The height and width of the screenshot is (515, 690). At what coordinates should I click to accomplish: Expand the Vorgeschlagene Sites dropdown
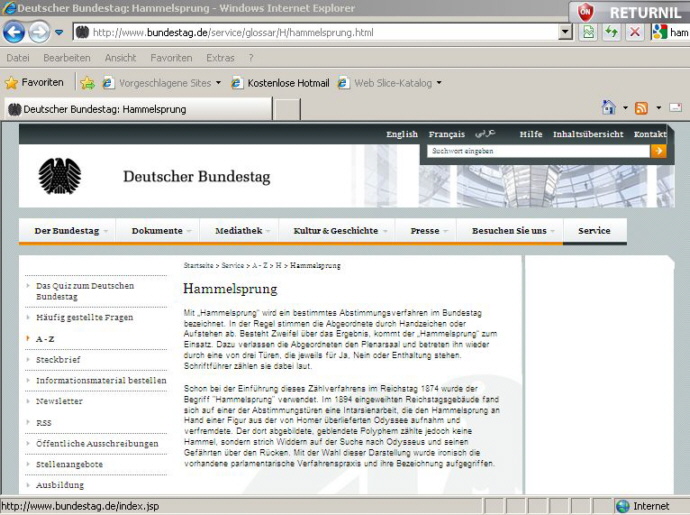[218, 83]
